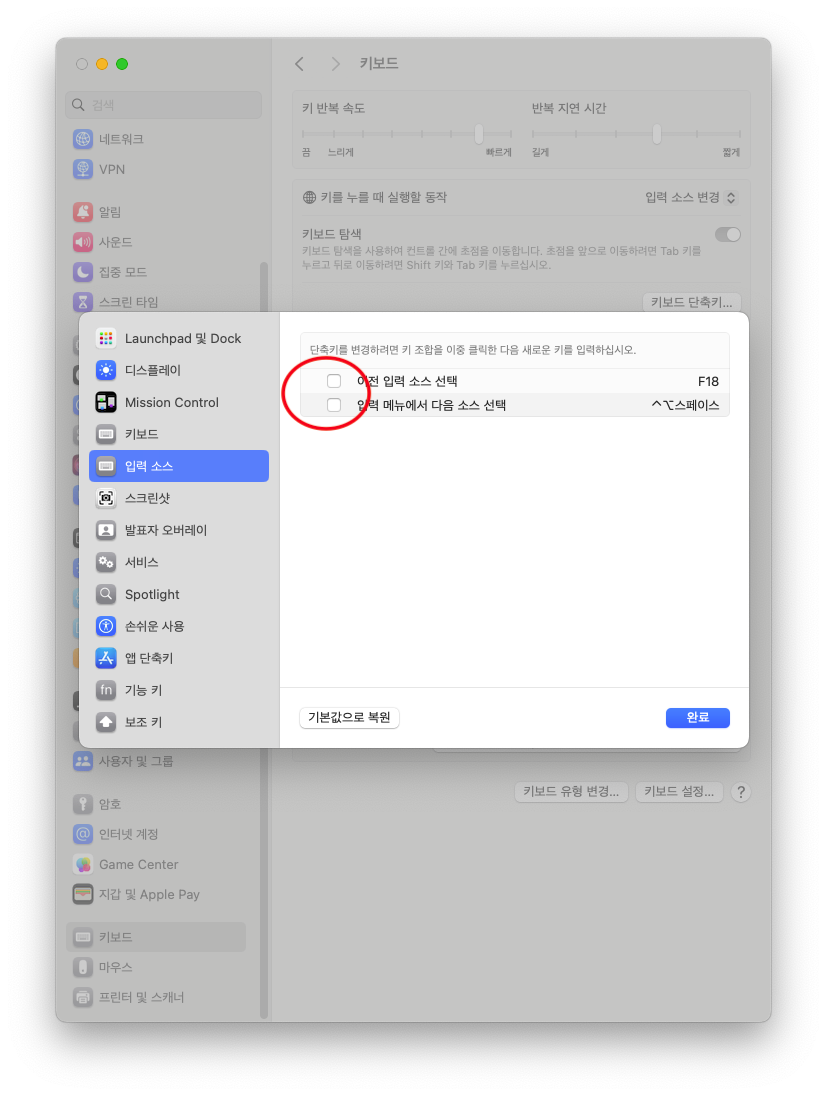The image size is (827, 1096).
Task: Click the 네트워크 icon in the settings sidebar
Action: [83, 139]
